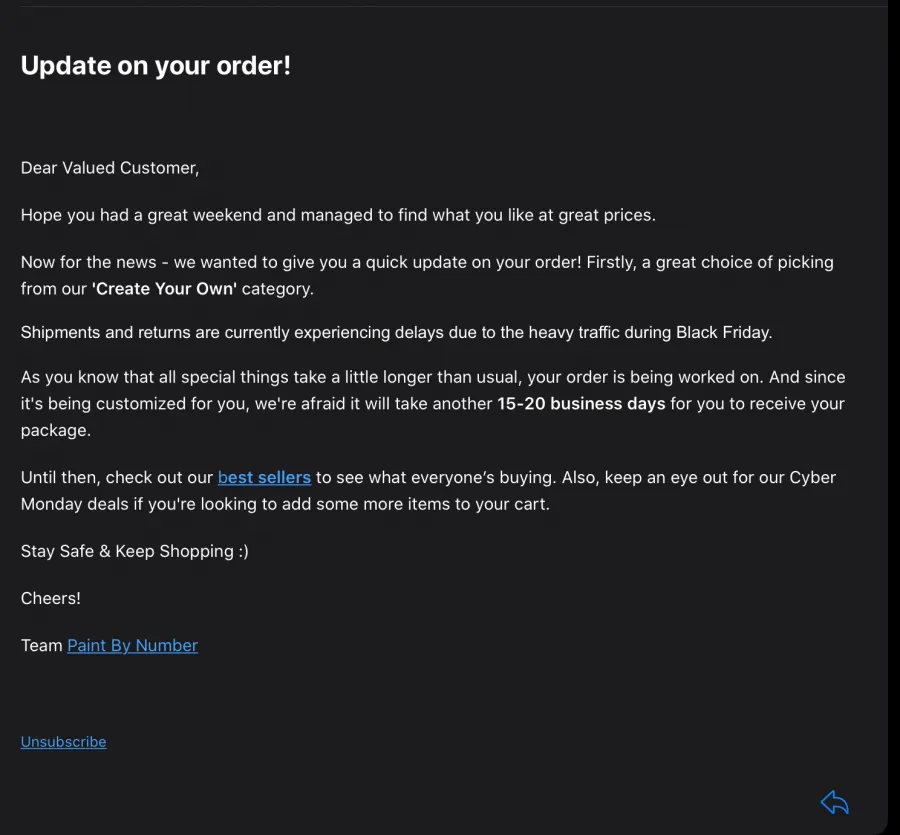Image resolution: width=900 pixels, height=835 pixels.
Task: Open the best sellers link
Action: click(x=264, y=477)
